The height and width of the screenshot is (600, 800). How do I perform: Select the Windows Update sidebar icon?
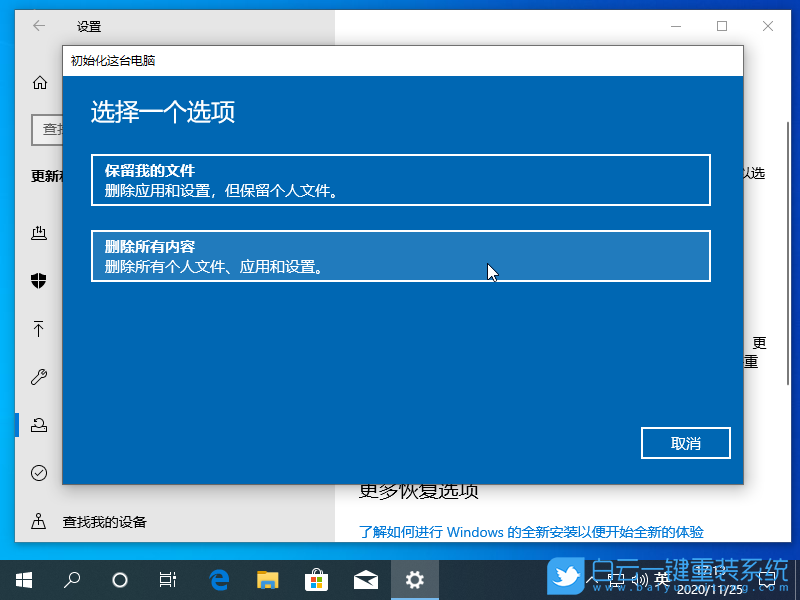tap(39, 233)
